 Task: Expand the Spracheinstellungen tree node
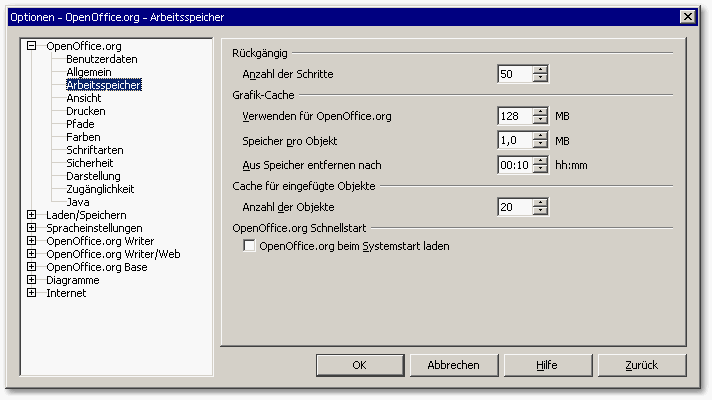coord(32,228)
